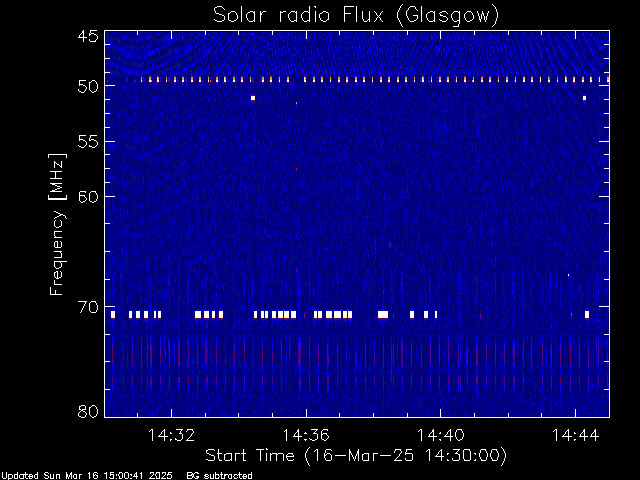The height and width of the screenshot is (480, 640).
Task: Click the 14:40 time tick label
Action: [440, 435]
